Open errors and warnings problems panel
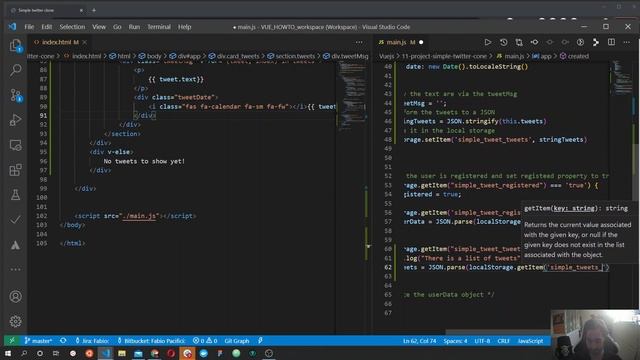 (205, 341)
